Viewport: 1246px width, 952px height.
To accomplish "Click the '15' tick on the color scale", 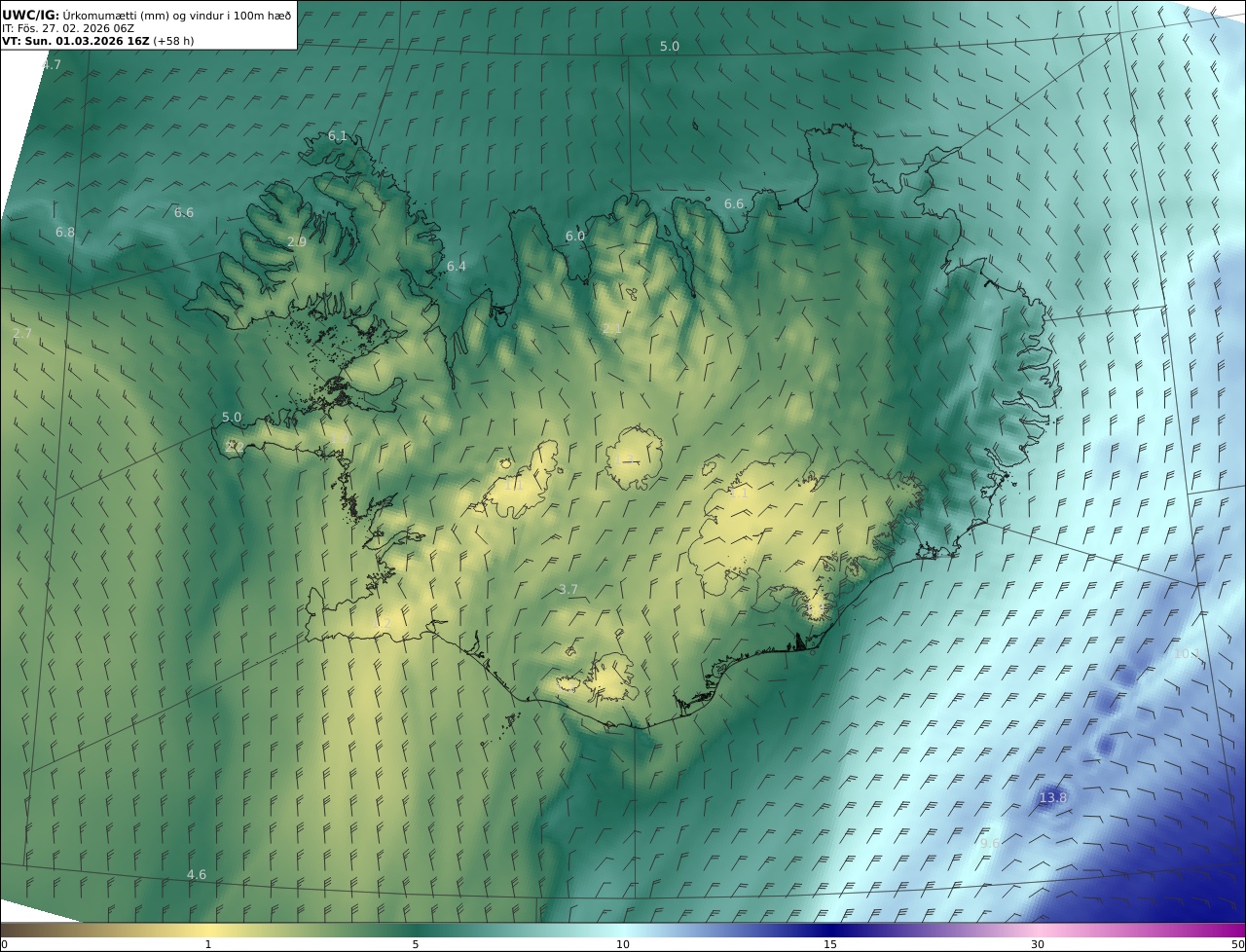I will point(830,944).
